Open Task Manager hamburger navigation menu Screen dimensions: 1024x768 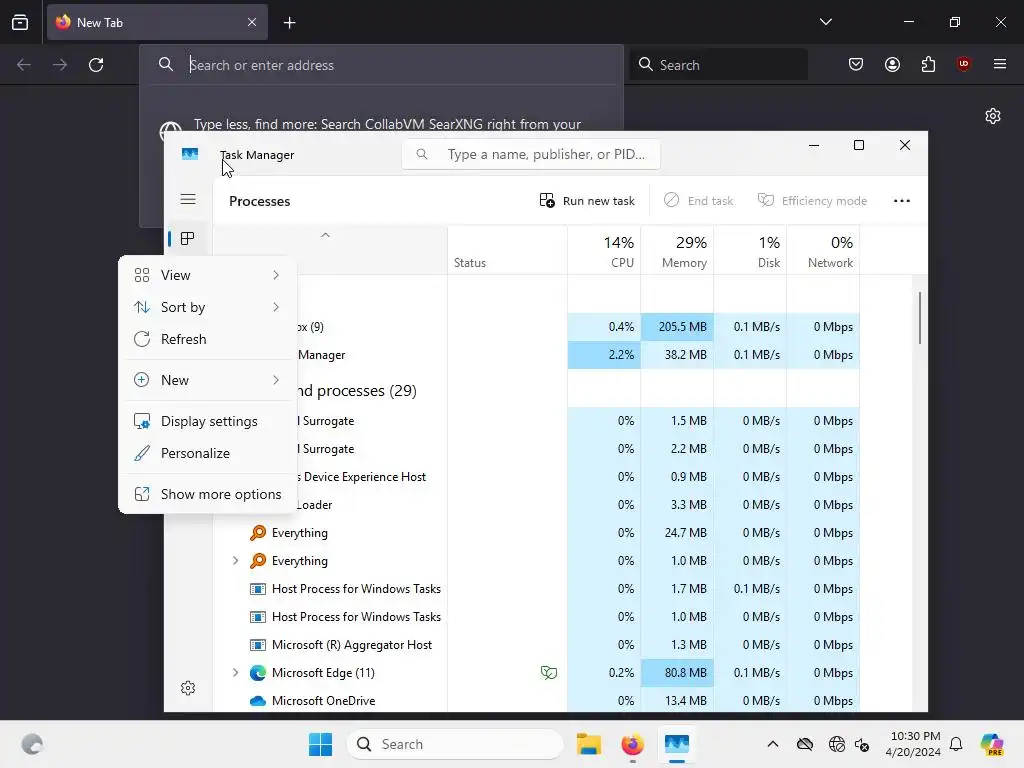[x=188, y=199]
